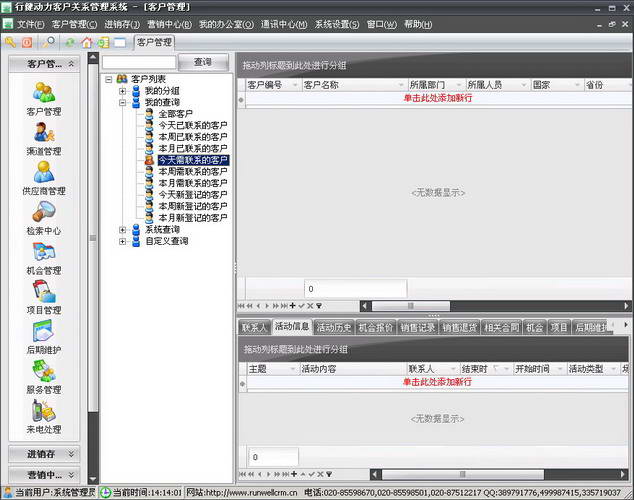Collapse the 我的查询 tree node
The image size is (634, 500).
122,102
